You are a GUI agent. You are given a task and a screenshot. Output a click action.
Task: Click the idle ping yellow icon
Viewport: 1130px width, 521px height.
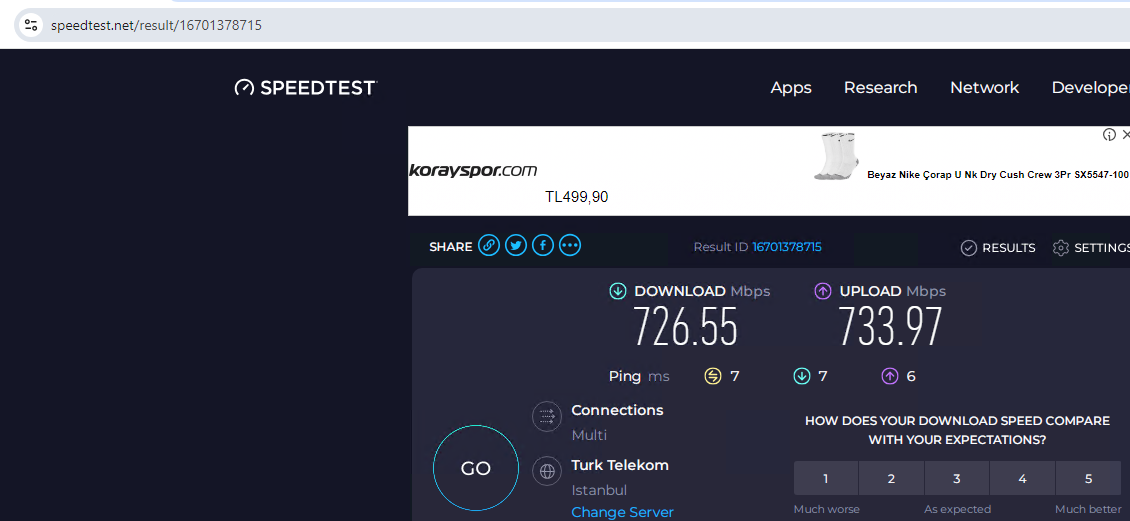(x=712, y=376)
